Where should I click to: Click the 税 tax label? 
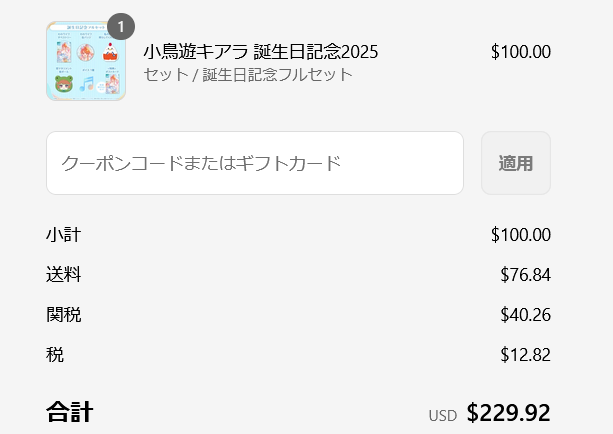[54, 355]
